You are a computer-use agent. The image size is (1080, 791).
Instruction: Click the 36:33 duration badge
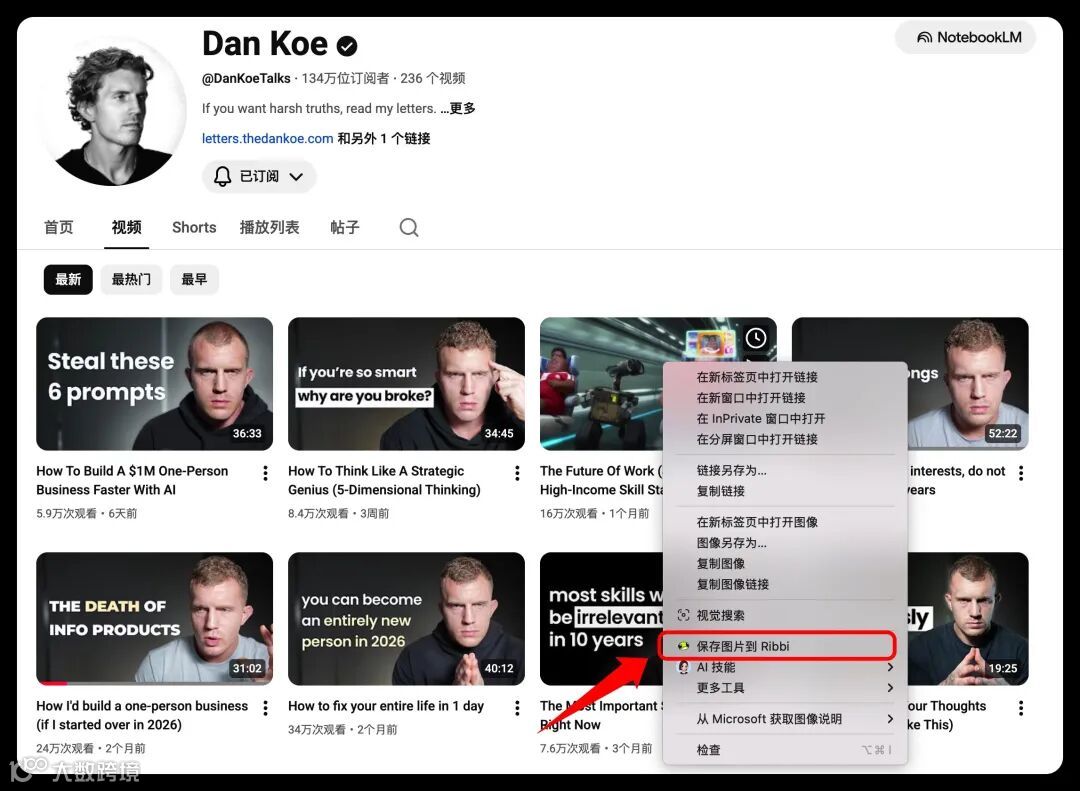tap(247, 433)
